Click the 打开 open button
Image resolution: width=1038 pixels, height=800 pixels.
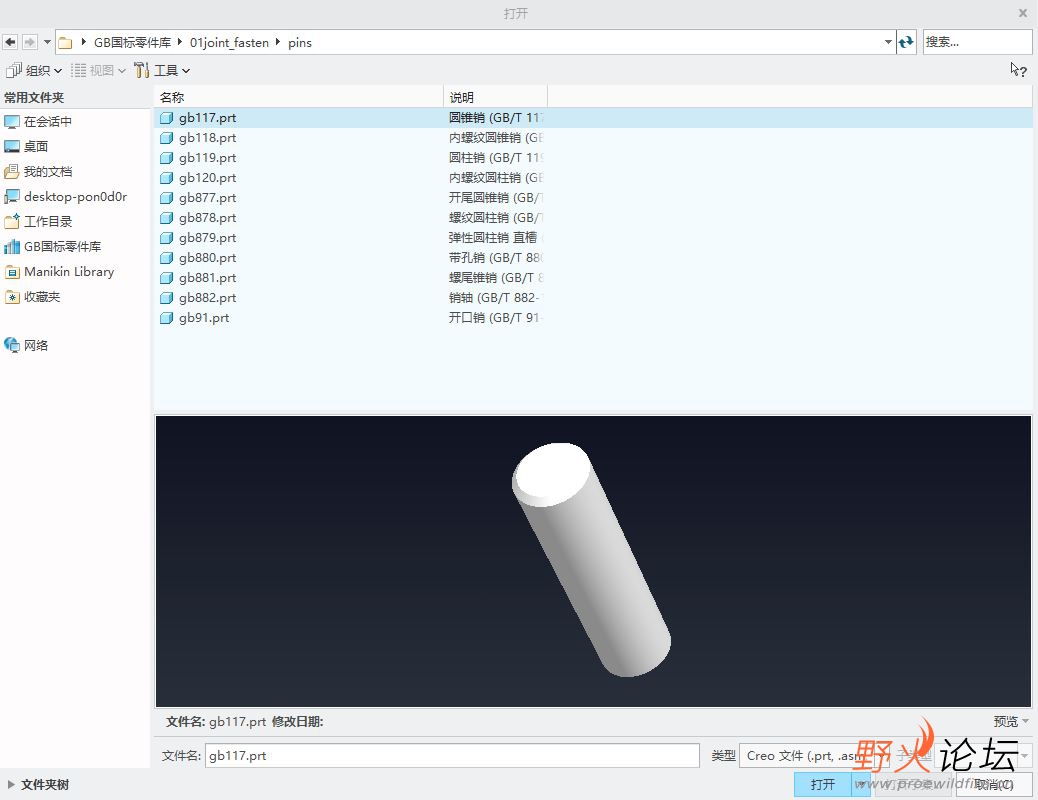click(823, 784)
